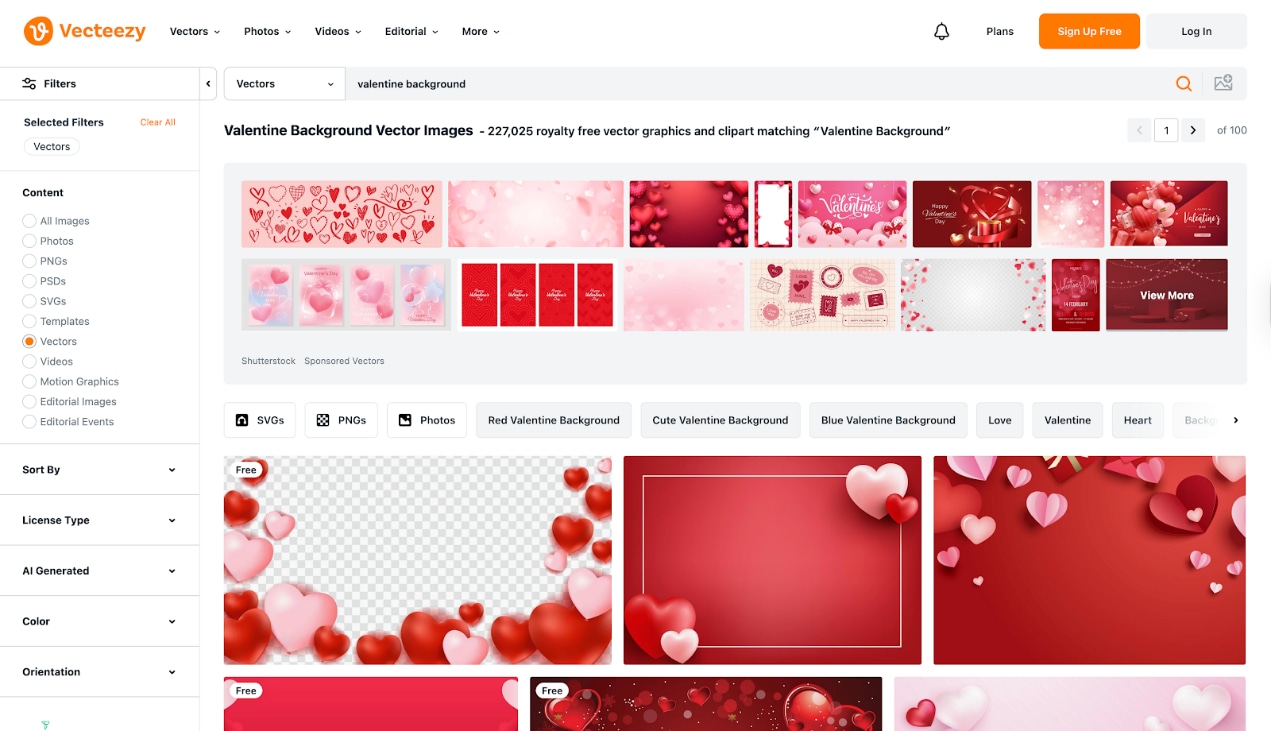
Task: Select the PNGs filter chip icon
Action: pos(320,420)
